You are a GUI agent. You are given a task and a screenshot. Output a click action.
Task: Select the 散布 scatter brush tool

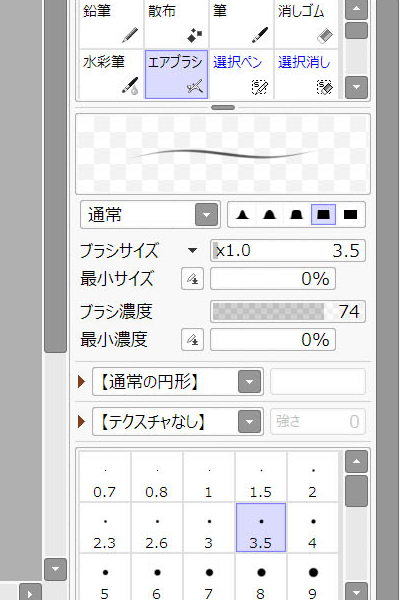tap(176, 23)
